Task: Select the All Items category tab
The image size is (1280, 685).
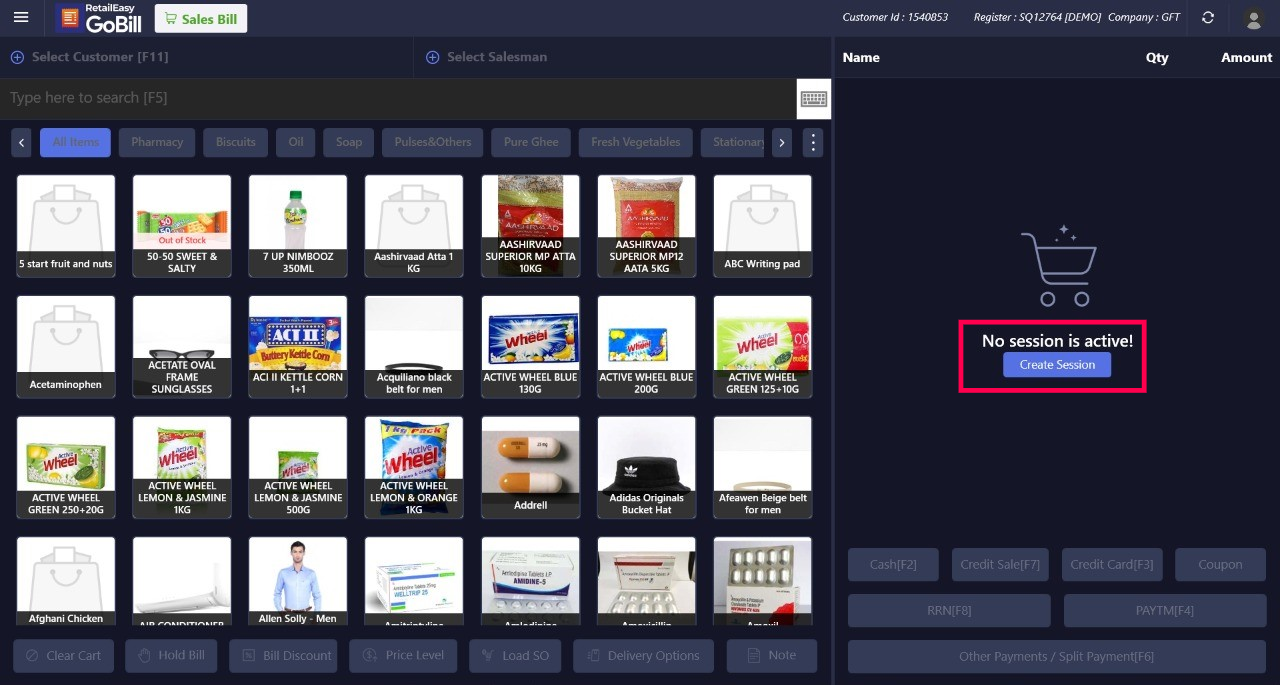Action: 75,142
